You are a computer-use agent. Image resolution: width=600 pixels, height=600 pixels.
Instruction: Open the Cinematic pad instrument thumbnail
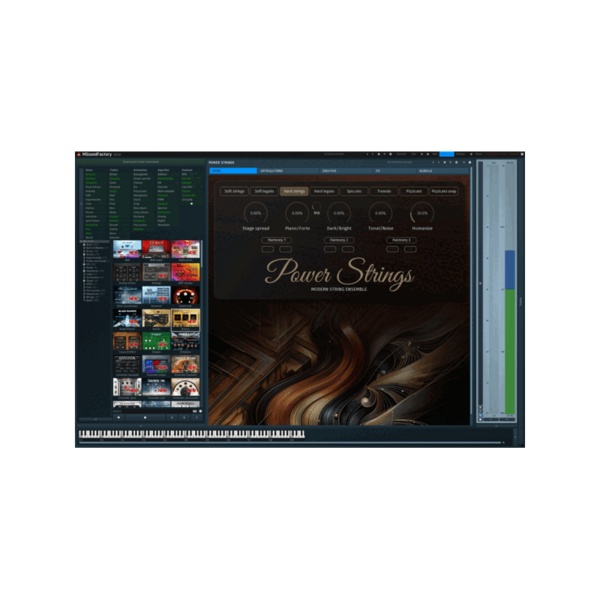tap(156, 387)
